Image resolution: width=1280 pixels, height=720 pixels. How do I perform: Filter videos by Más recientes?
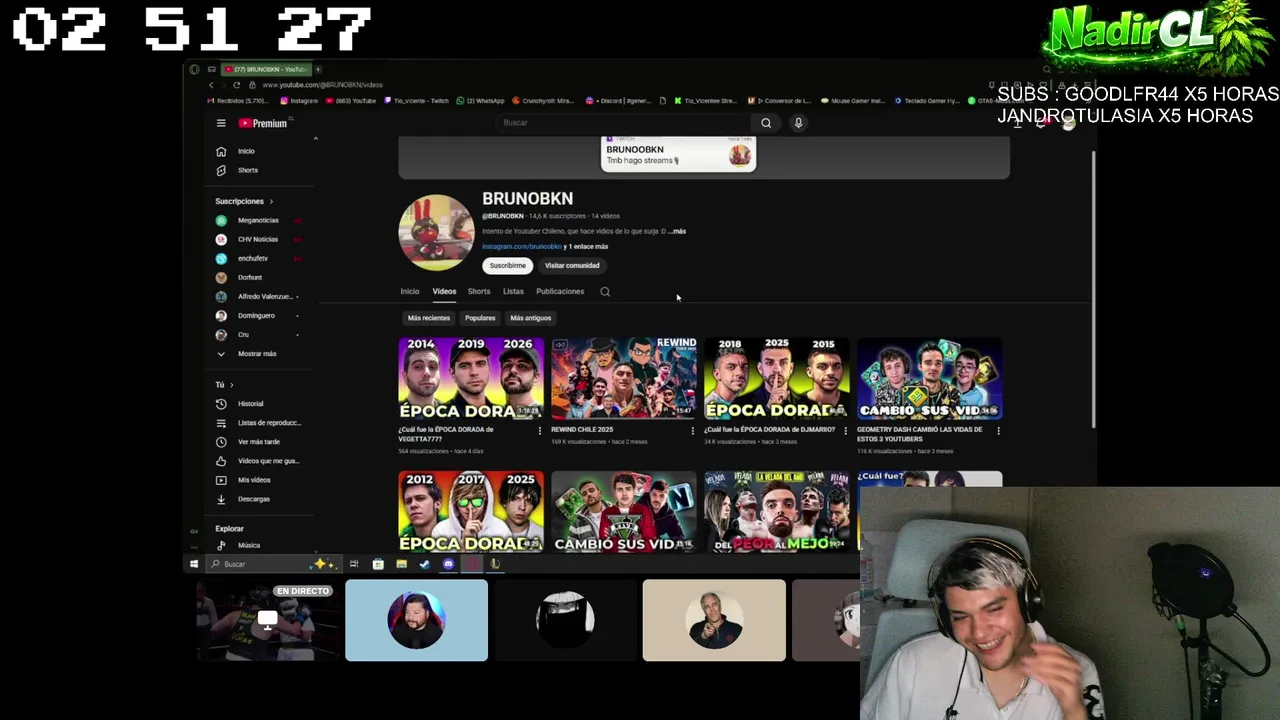tap(429, 318)
